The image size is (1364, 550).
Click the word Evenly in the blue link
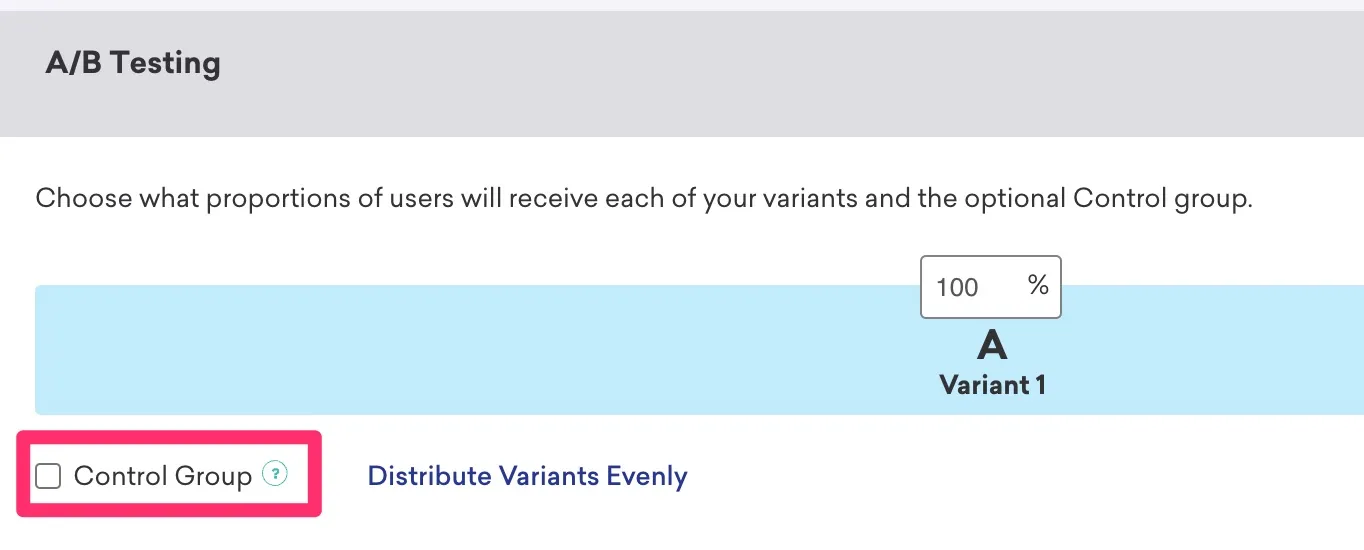(647, 476)
